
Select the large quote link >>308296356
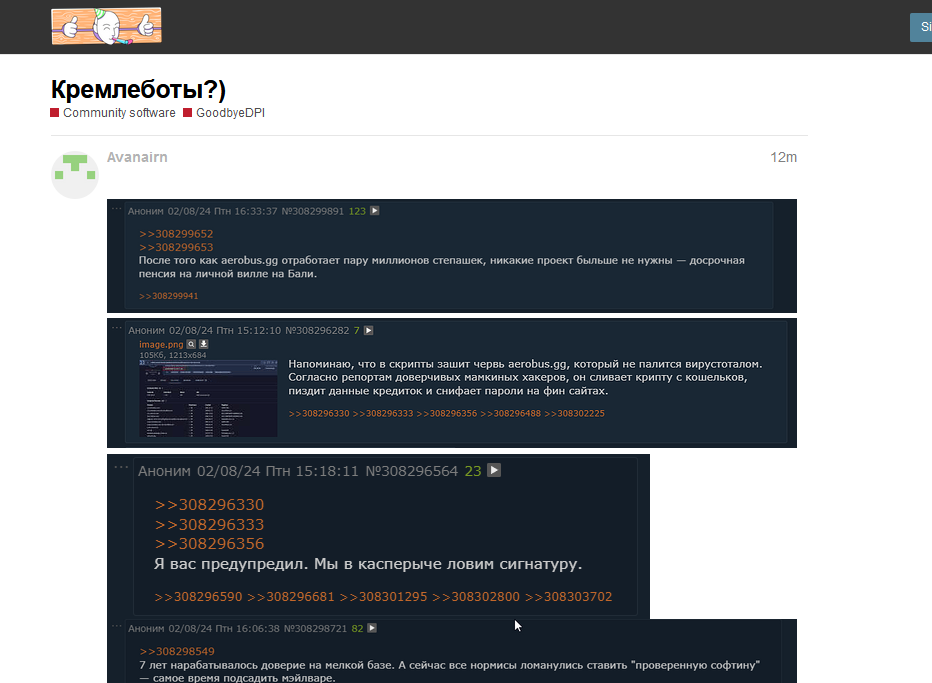tap(209, 544)
